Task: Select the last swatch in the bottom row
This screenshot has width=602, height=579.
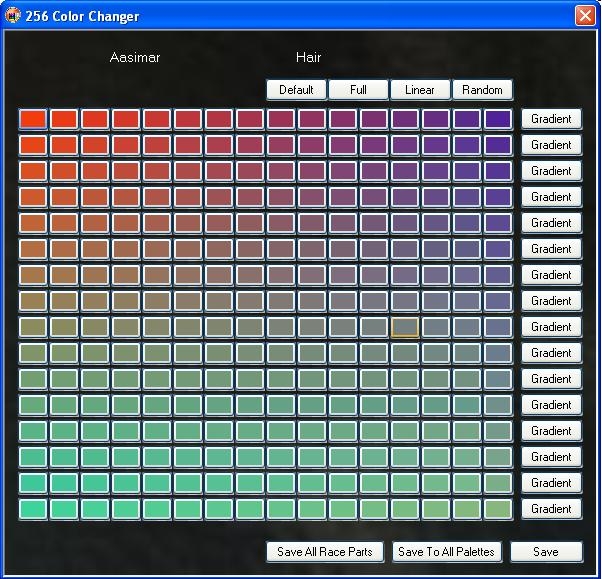Action: [498, 509]
